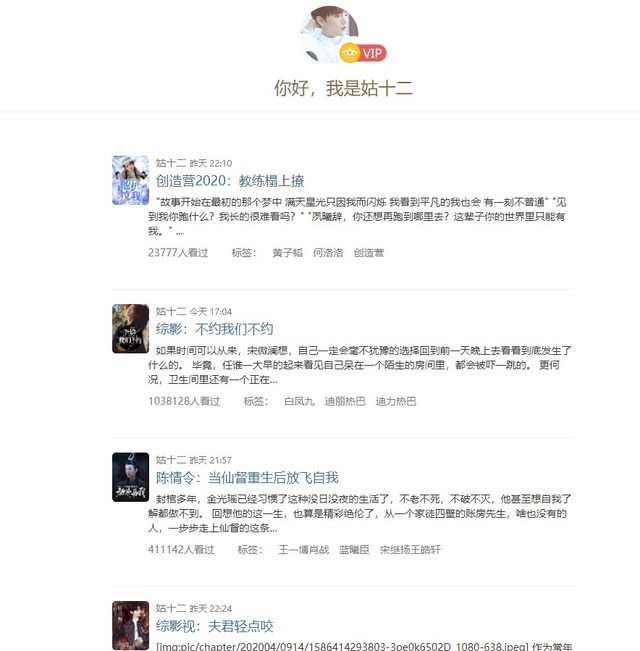Open story title 综影视：夫君轻点咬
640x651 pixels.
click(x=215, y=626)
